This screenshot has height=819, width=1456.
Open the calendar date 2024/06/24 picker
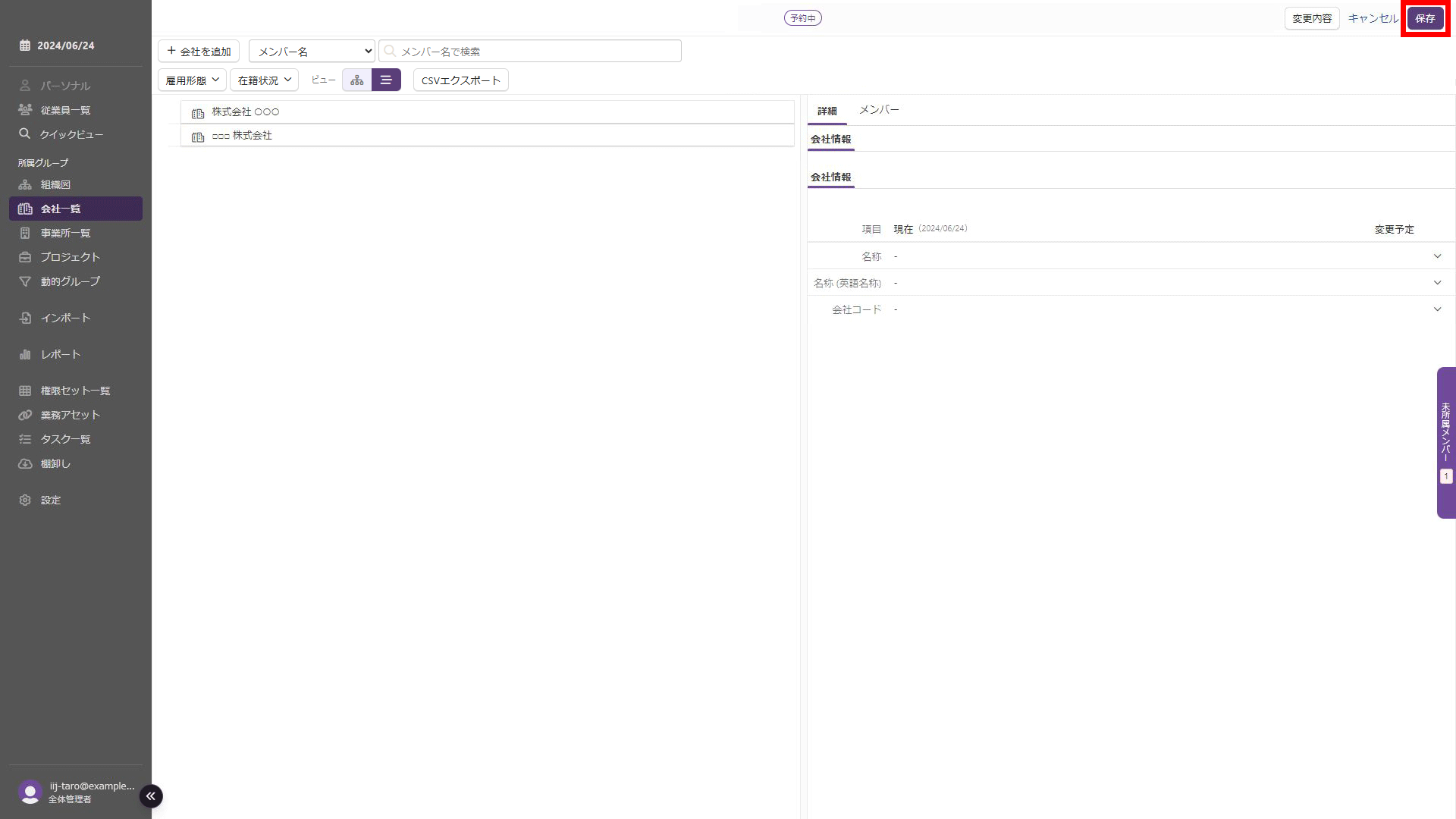point(57,45)
